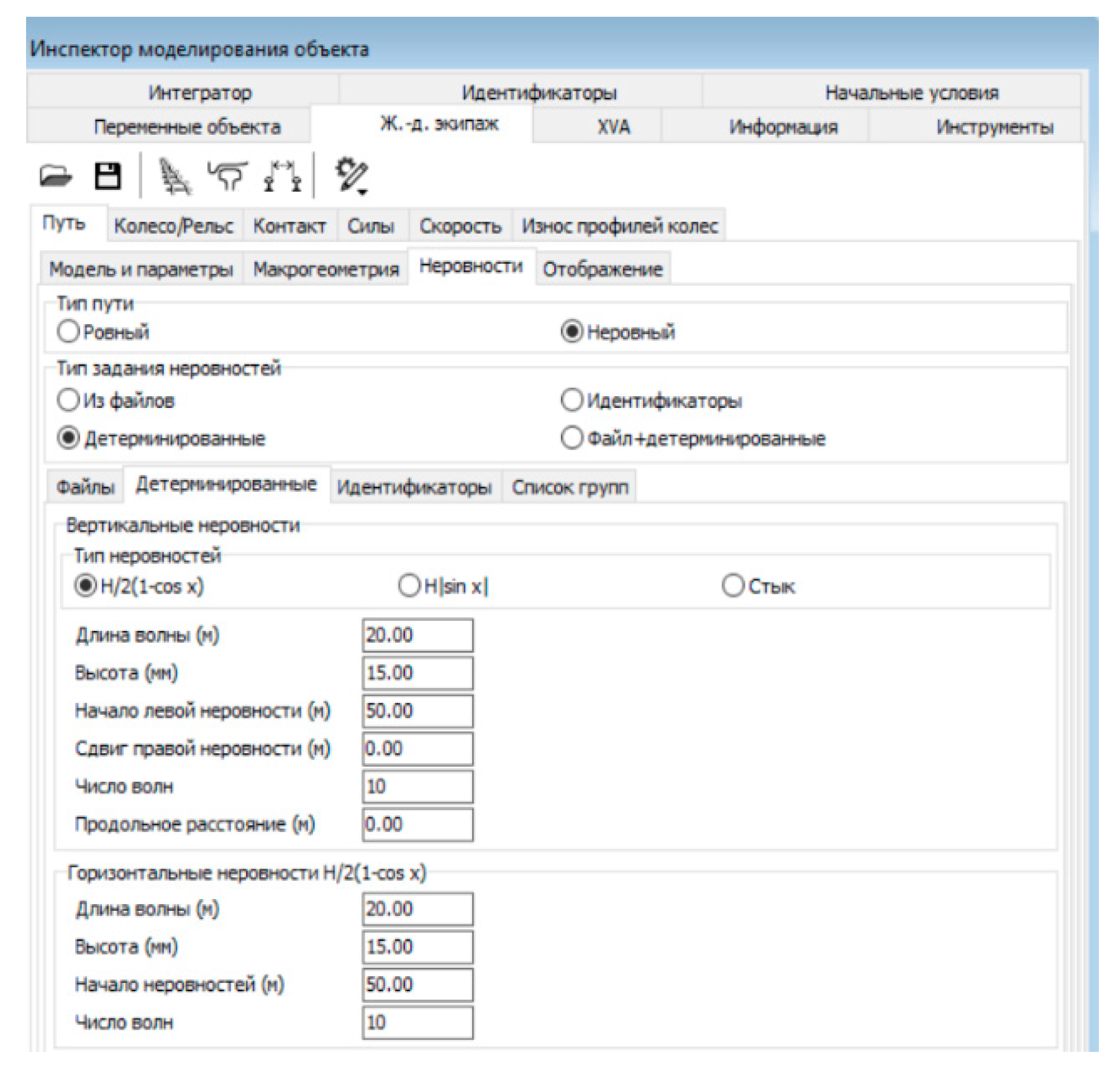1120x1068 pixels.
Task: Switch to the Начальные условия tab
Action: pyautogui.click(x=911, y=93)
